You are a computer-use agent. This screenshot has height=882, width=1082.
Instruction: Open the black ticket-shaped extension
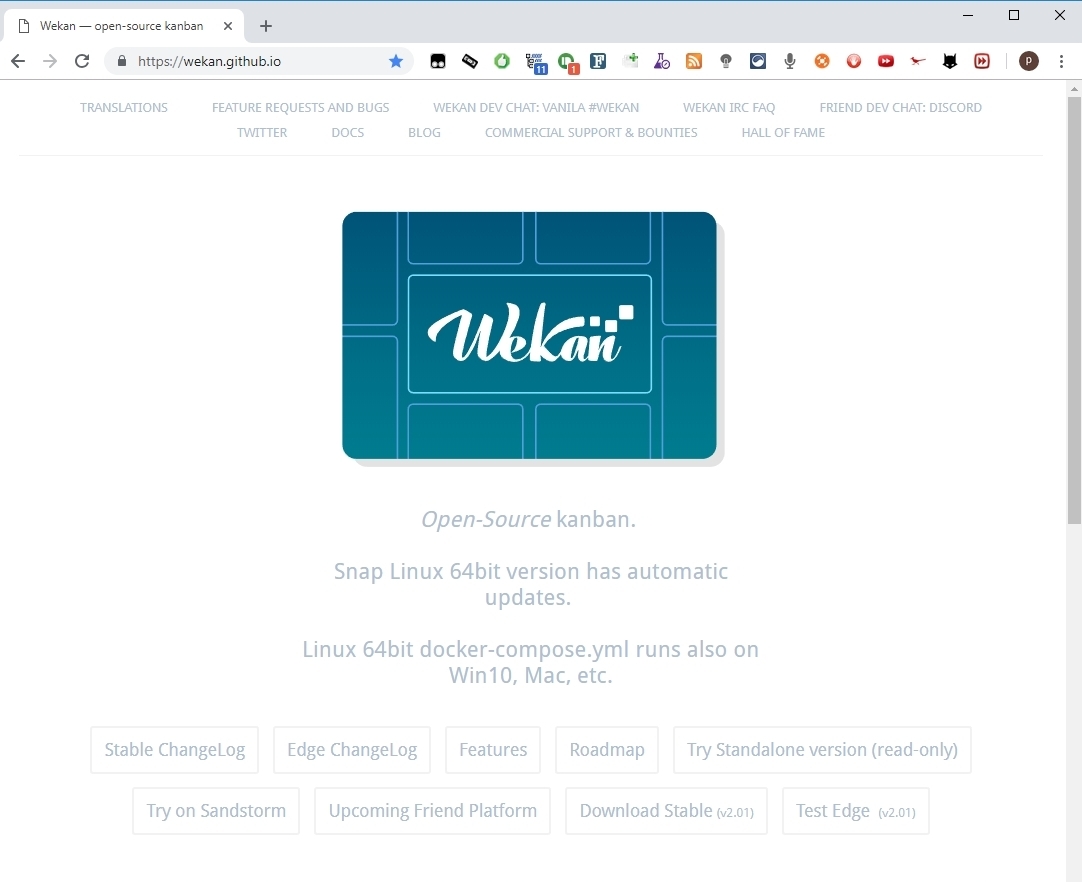pyautogui.click(x=470, y=61)
